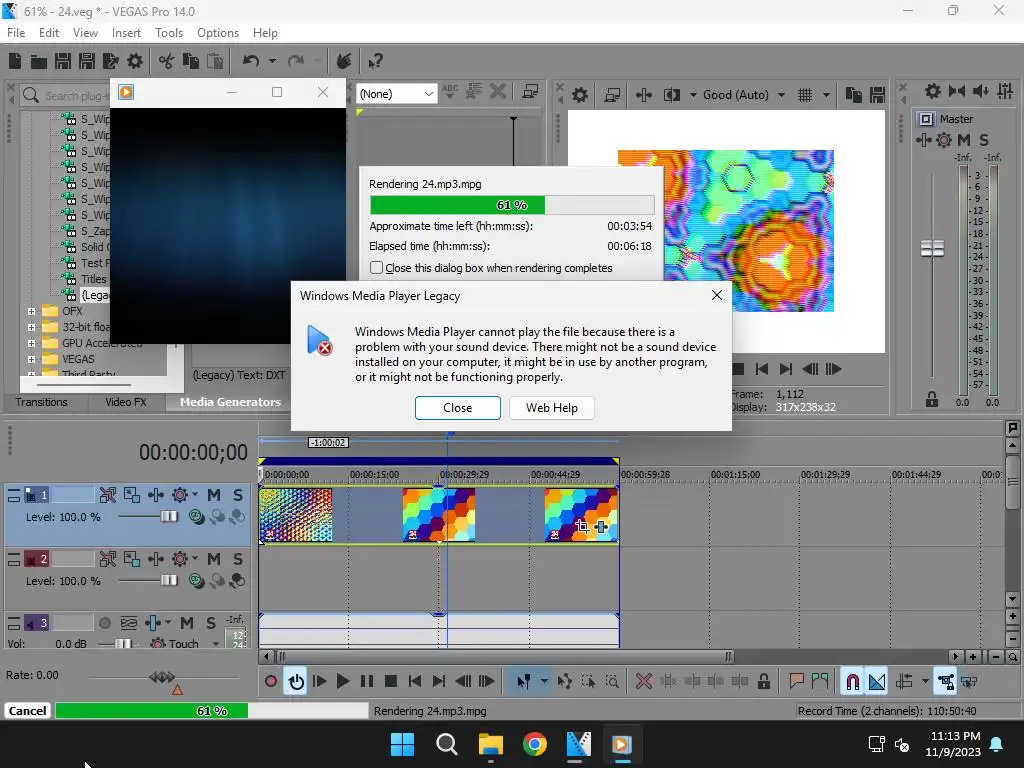This screenshot has height=768, width=1024.
Task: Switch to Transitions tab
Action: [41, 402]
